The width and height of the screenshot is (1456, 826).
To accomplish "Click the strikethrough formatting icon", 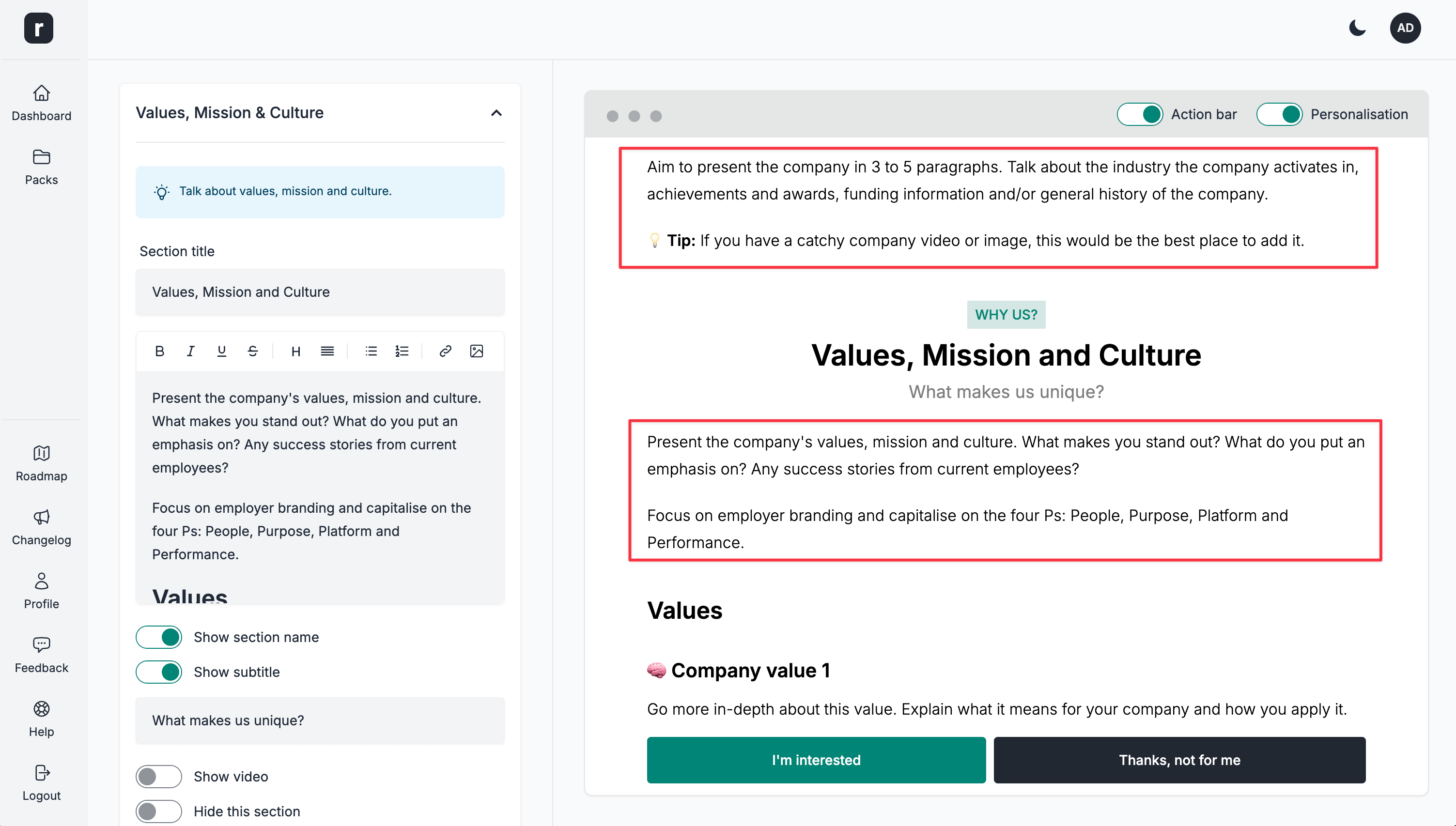I will [252, 351].
